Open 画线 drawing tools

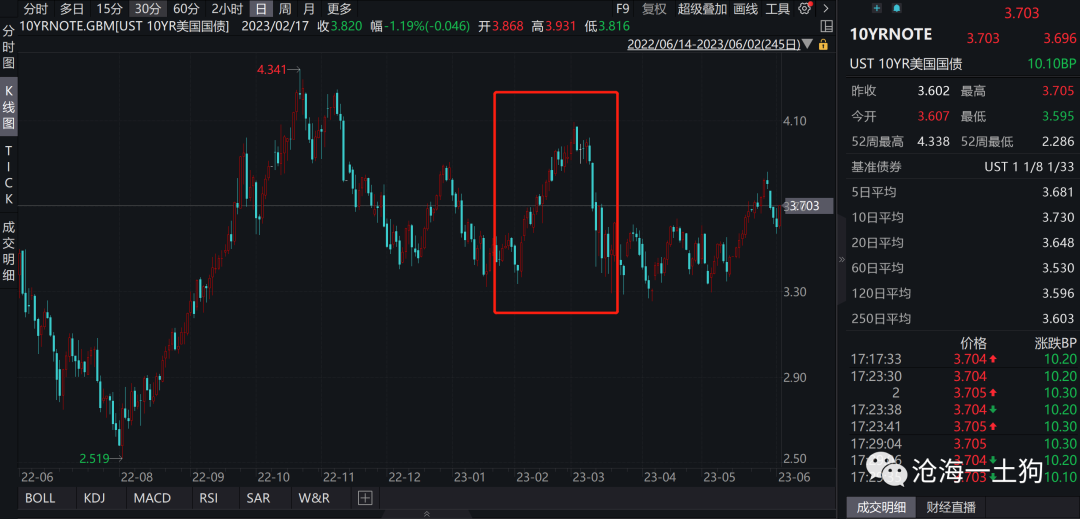(746, 9)
